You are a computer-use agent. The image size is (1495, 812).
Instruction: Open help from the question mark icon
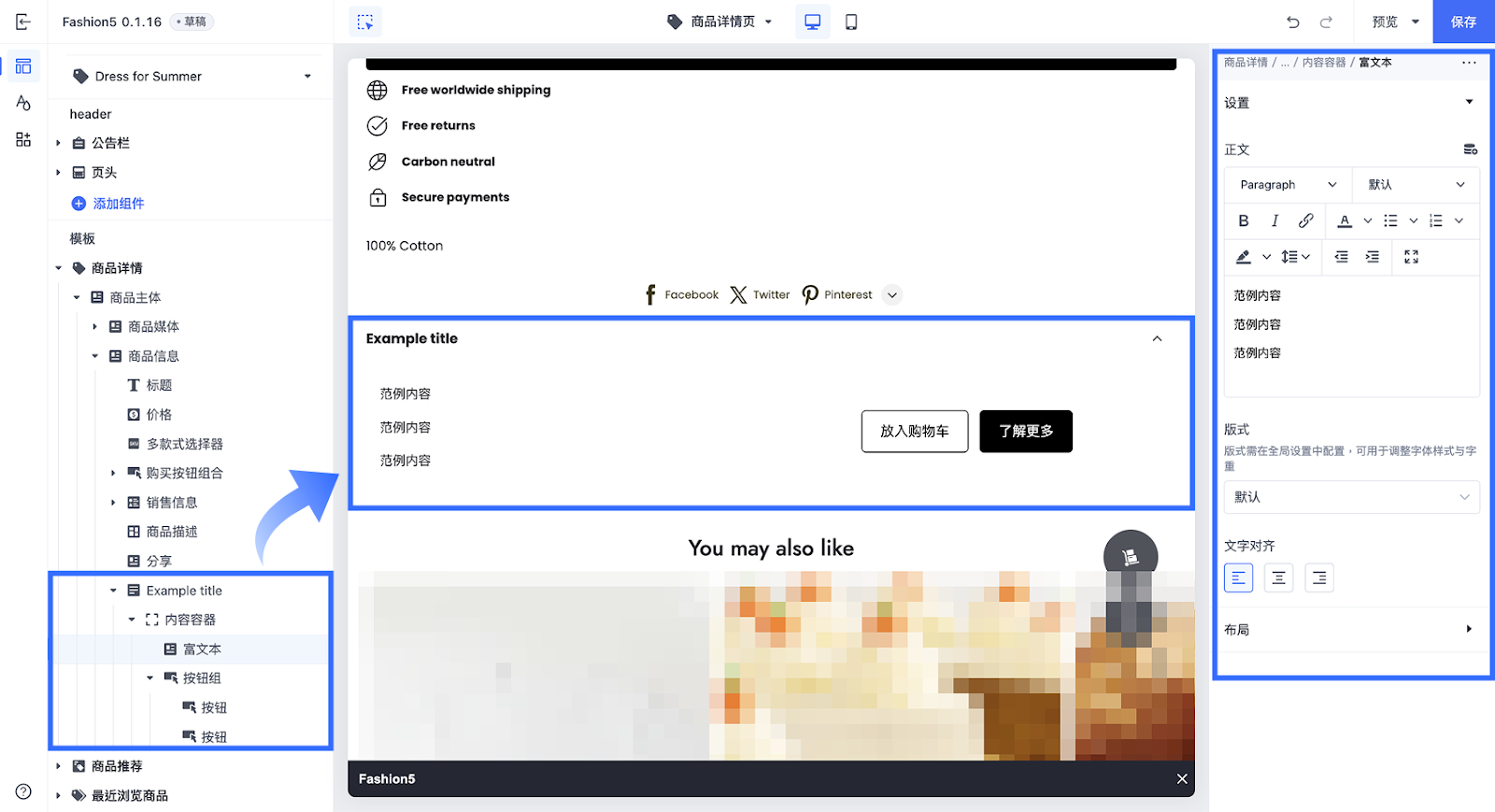click(23, 791)
